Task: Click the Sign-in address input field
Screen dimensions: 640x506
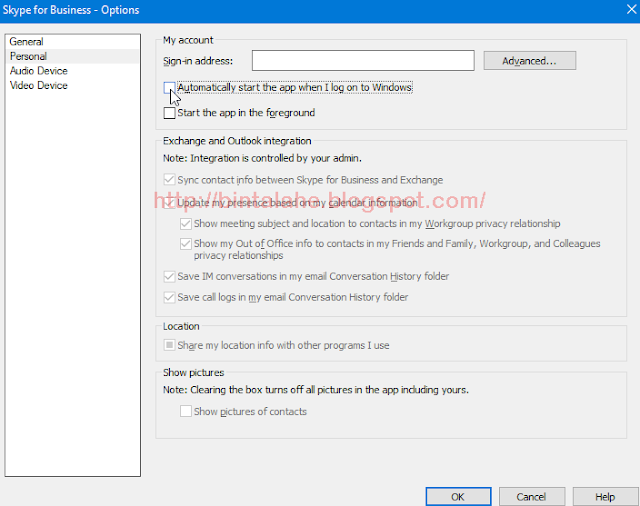Action: [363, 61]
